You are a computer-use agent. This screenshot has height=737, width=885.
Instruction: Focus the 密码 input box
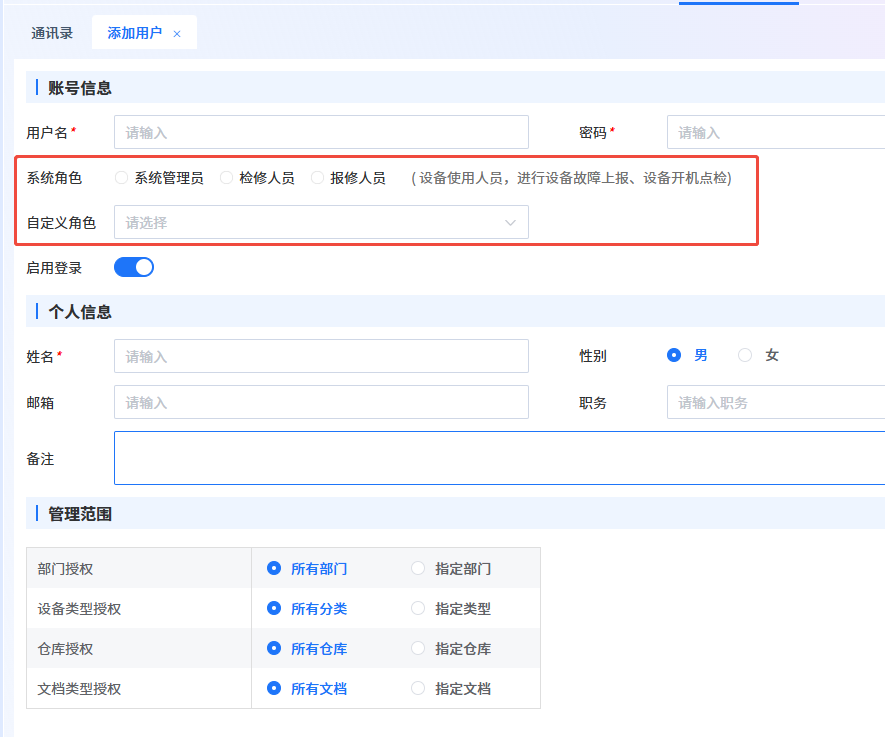point(775,132)
